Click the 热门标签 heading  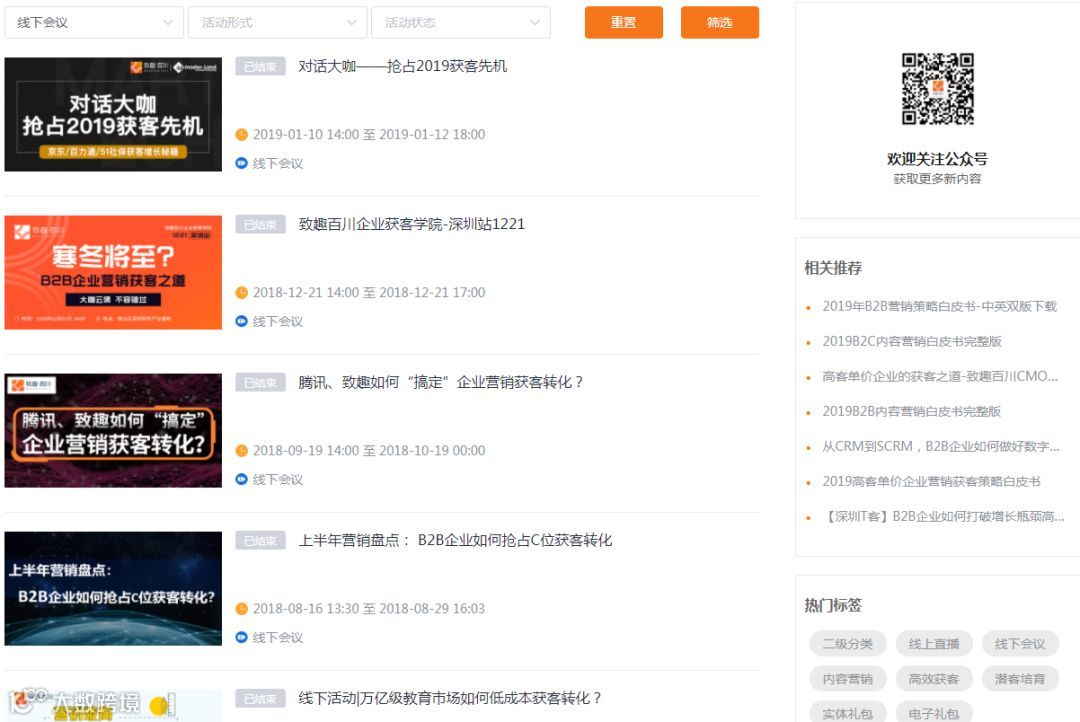833,605
